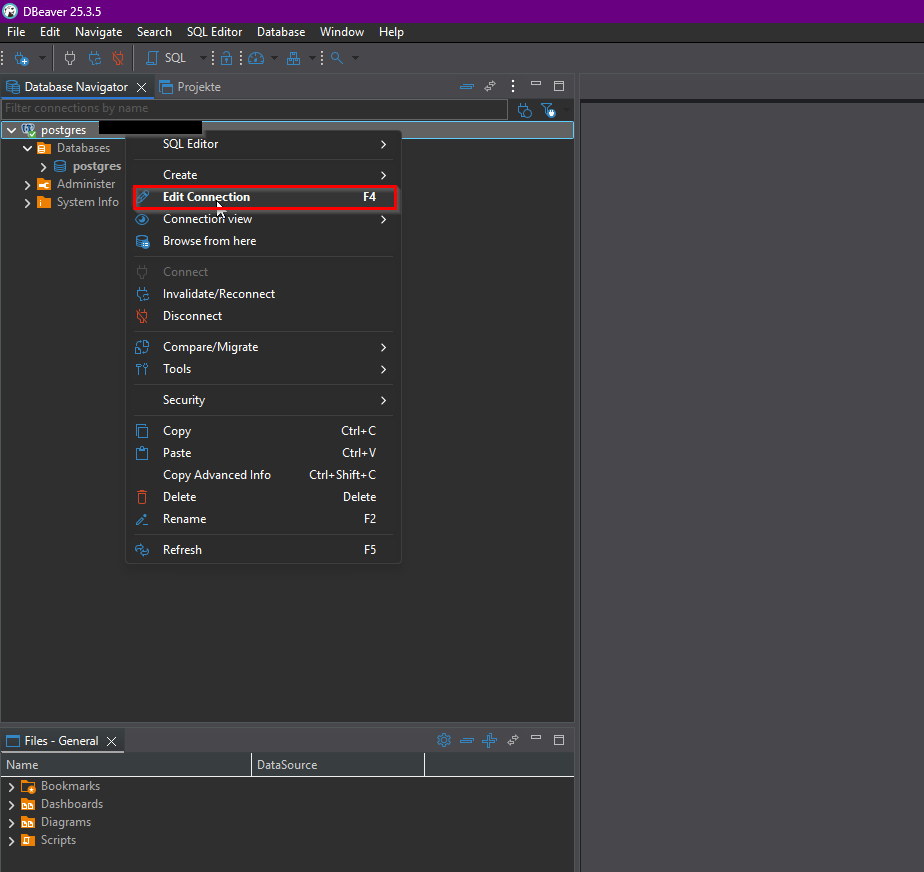Viewport: 924px width, 872px height.
Task: Click the Invalidate/Reconnect icon in main toolbar
Action: click(94, 58)
